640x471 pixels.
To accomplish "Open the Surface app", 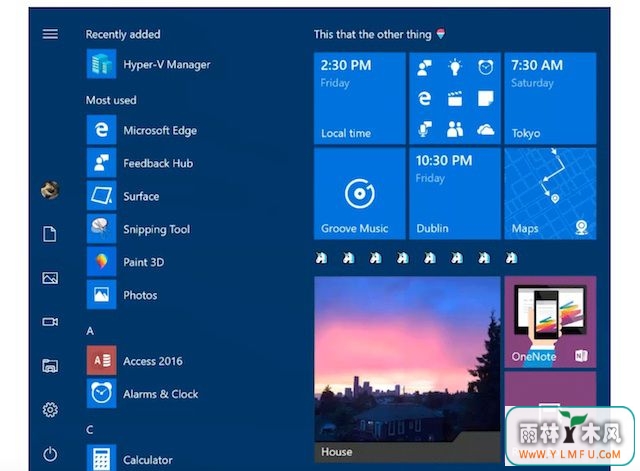I will [x=123, y=196].
